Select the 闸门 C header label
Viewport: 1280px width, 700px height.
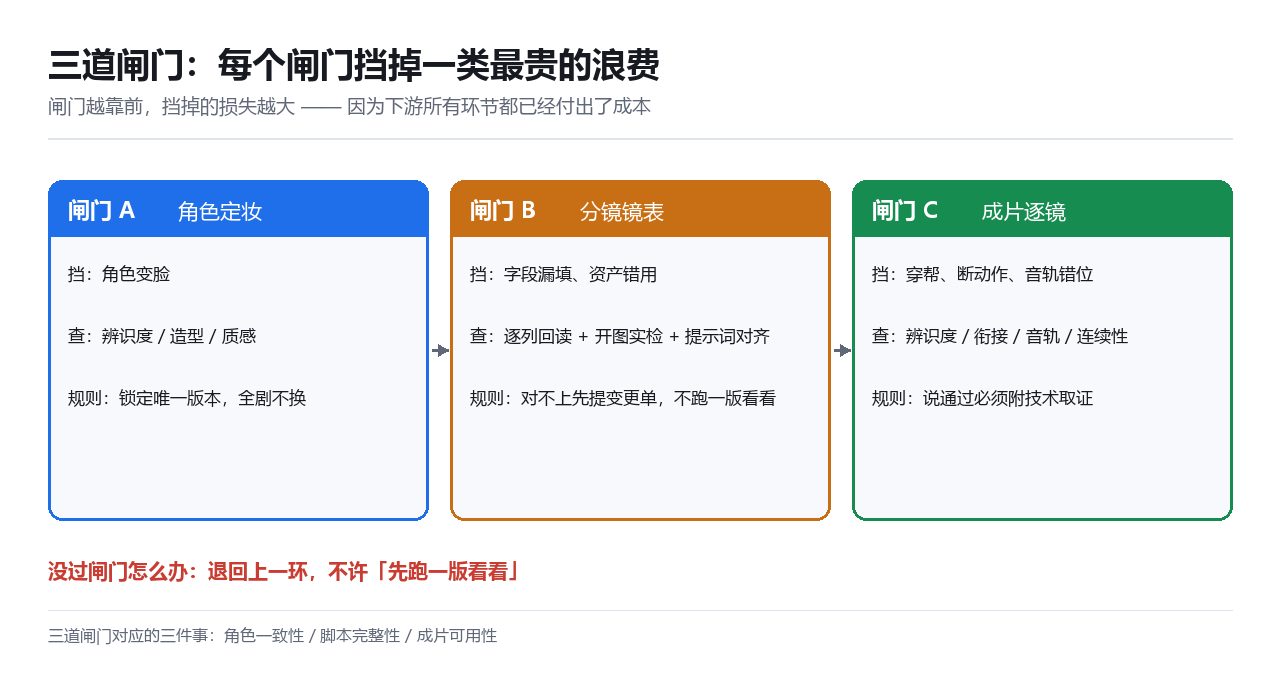pos(905,210)
